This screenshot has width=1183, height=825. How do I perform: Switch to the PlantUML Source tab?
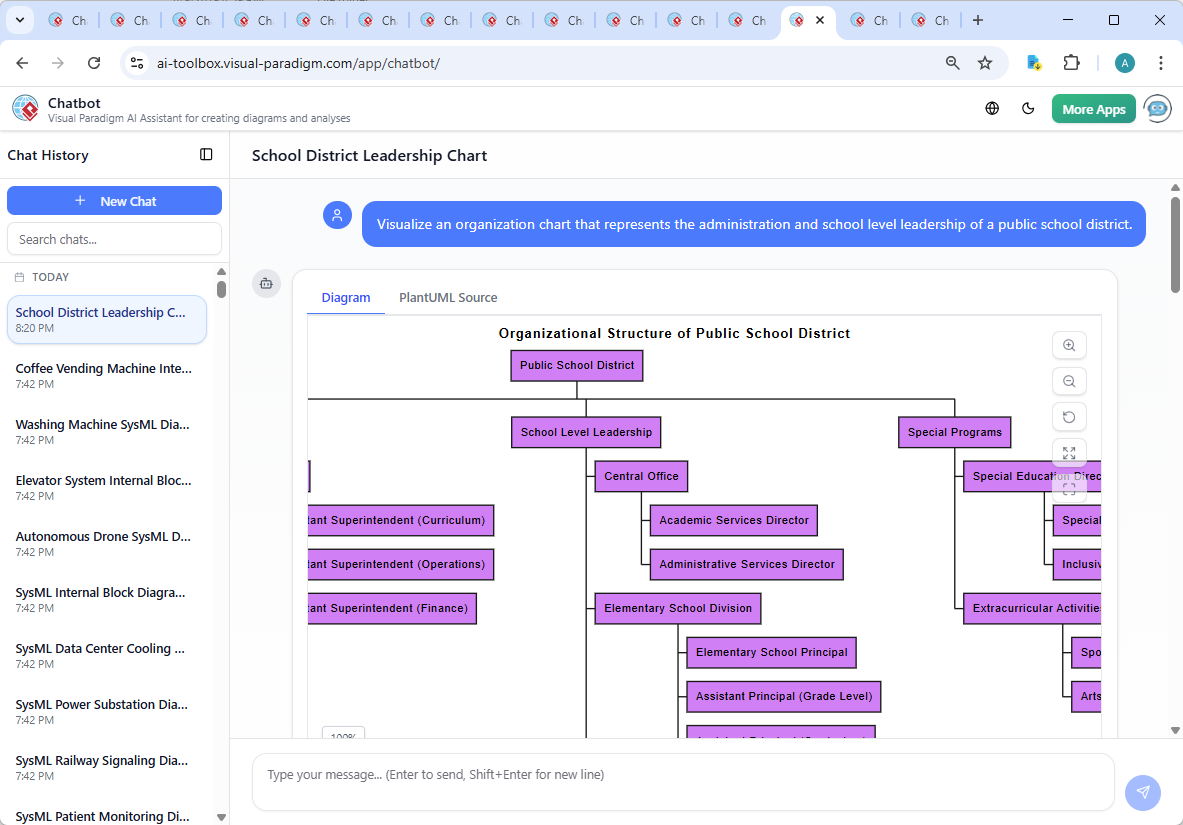(447, 297)
